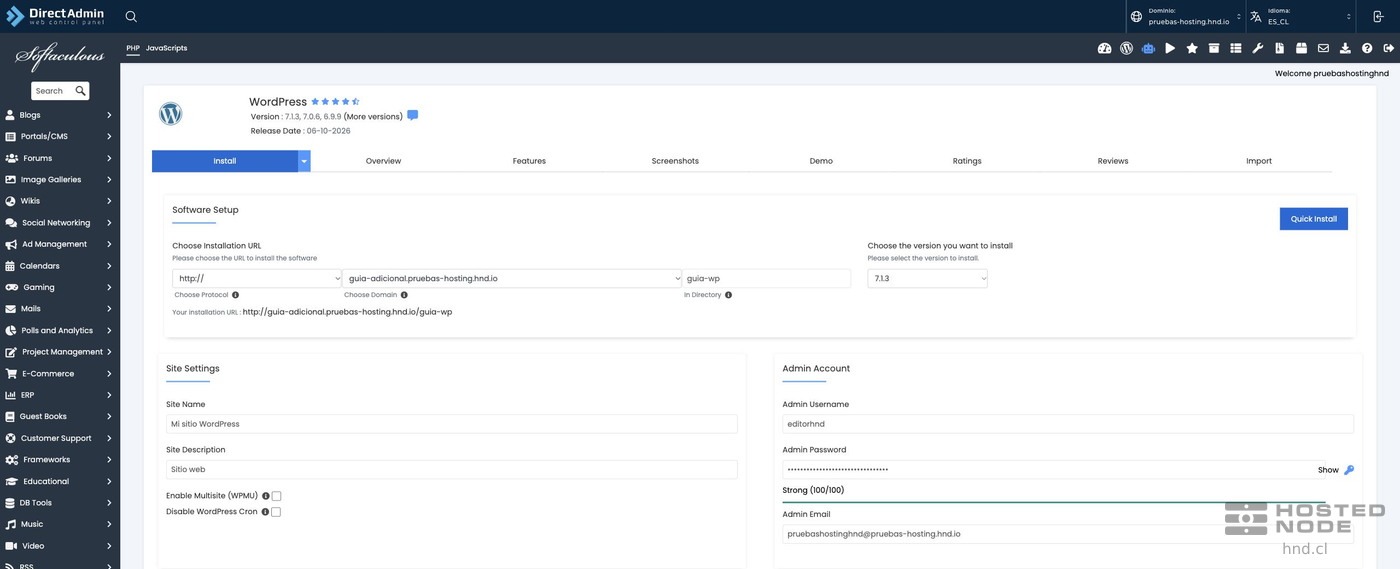The width and height of the screenshot is (1400, 569).
Task: Expand the Project Management category
Action: pyautogui.click(x=60, y=352)
